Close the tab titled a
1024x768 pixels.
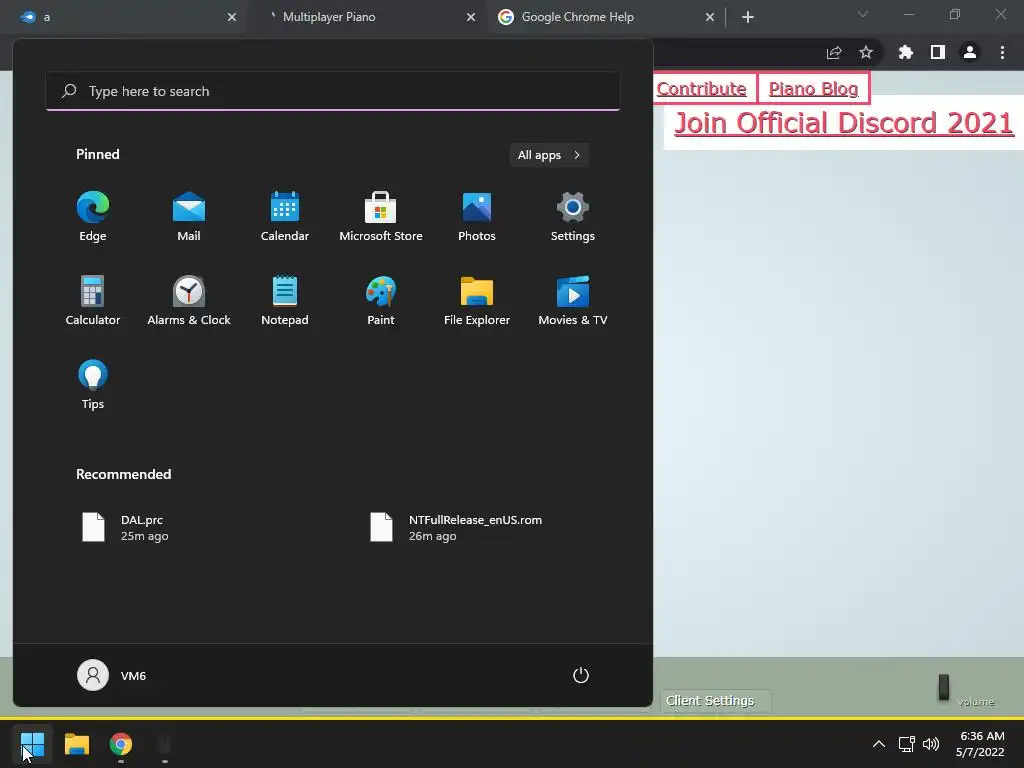(232, 17)
